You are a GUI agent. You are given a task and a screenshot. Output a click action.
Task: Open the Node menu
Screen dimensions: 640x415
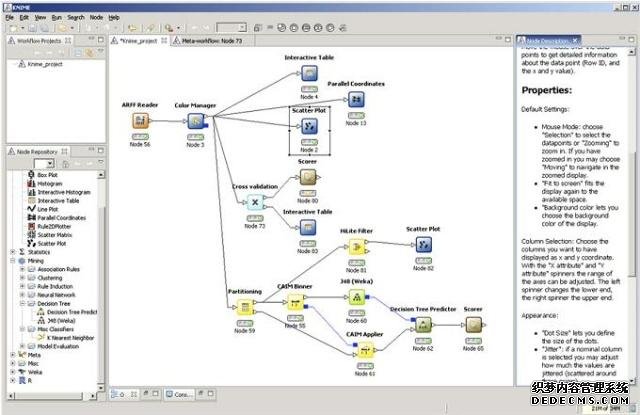tap(95, 17)
